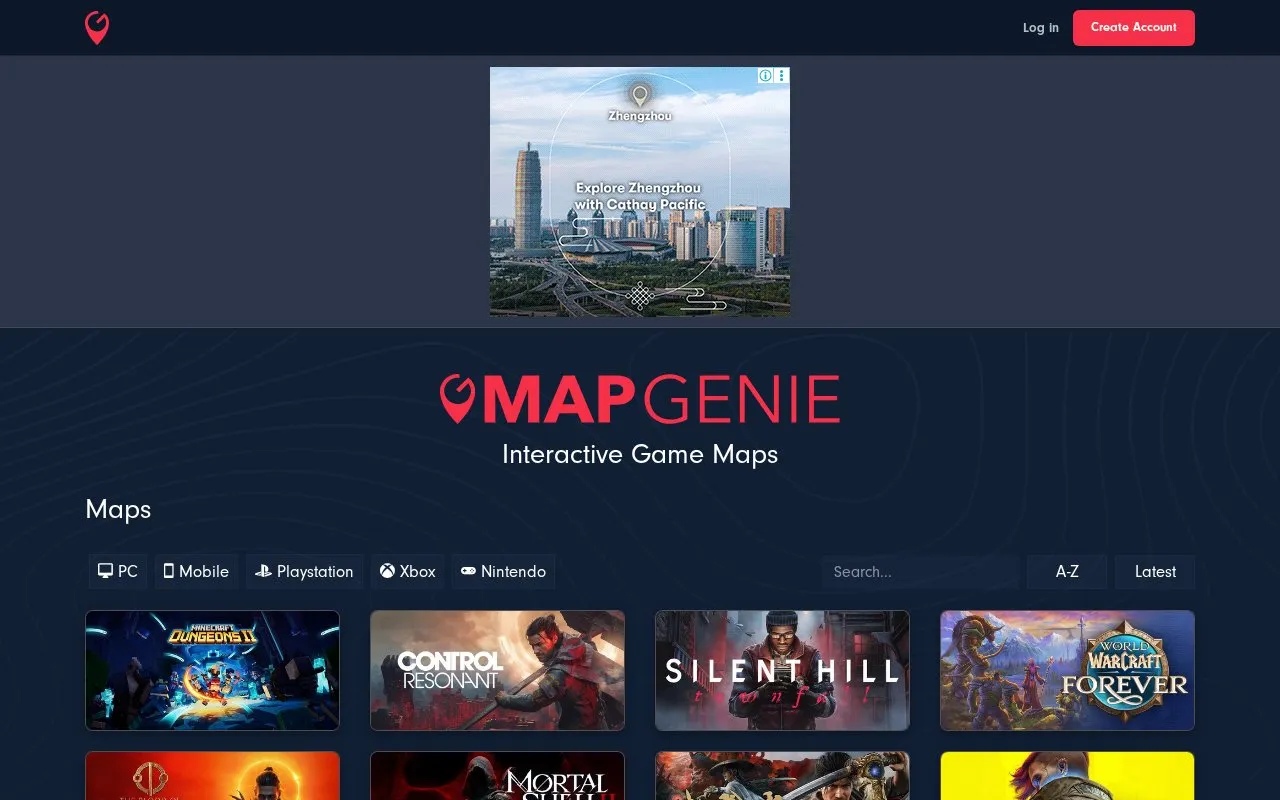Open the World of Warcraft Forever map card
Viewport: 1280px width, 800px height.
tap(1067, 670)
